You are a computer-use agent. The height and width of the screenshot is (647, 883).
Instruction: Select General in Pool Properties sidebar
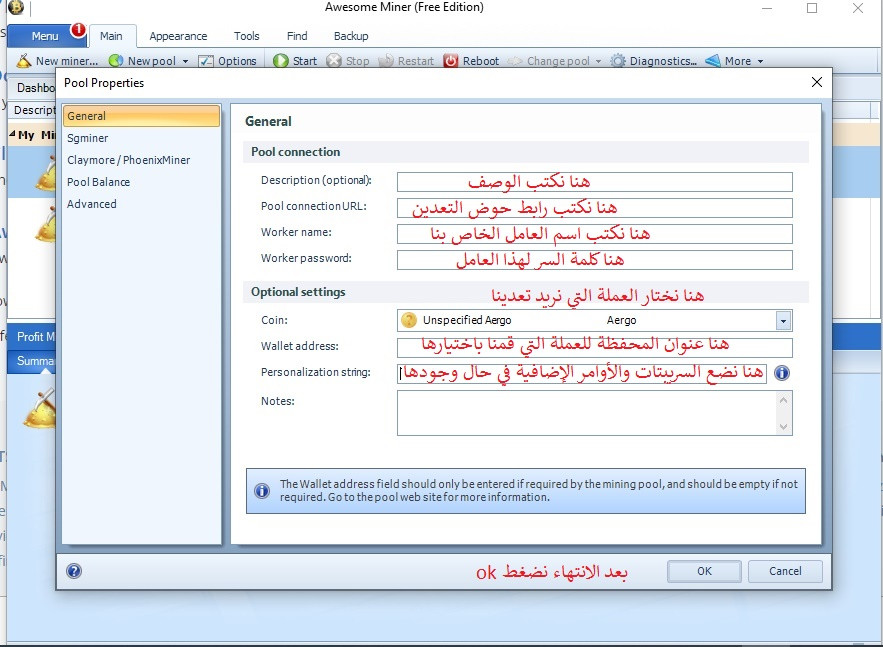(141, 116)
